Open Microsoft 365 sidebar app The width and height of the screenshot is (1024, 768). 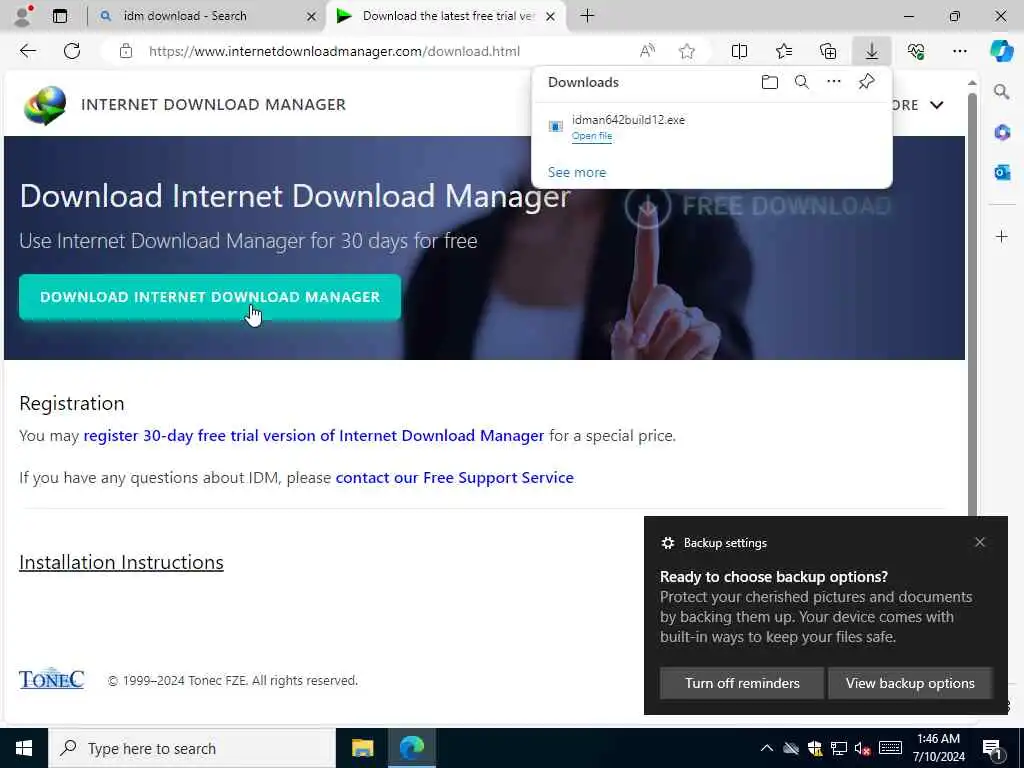[1002, 133]
